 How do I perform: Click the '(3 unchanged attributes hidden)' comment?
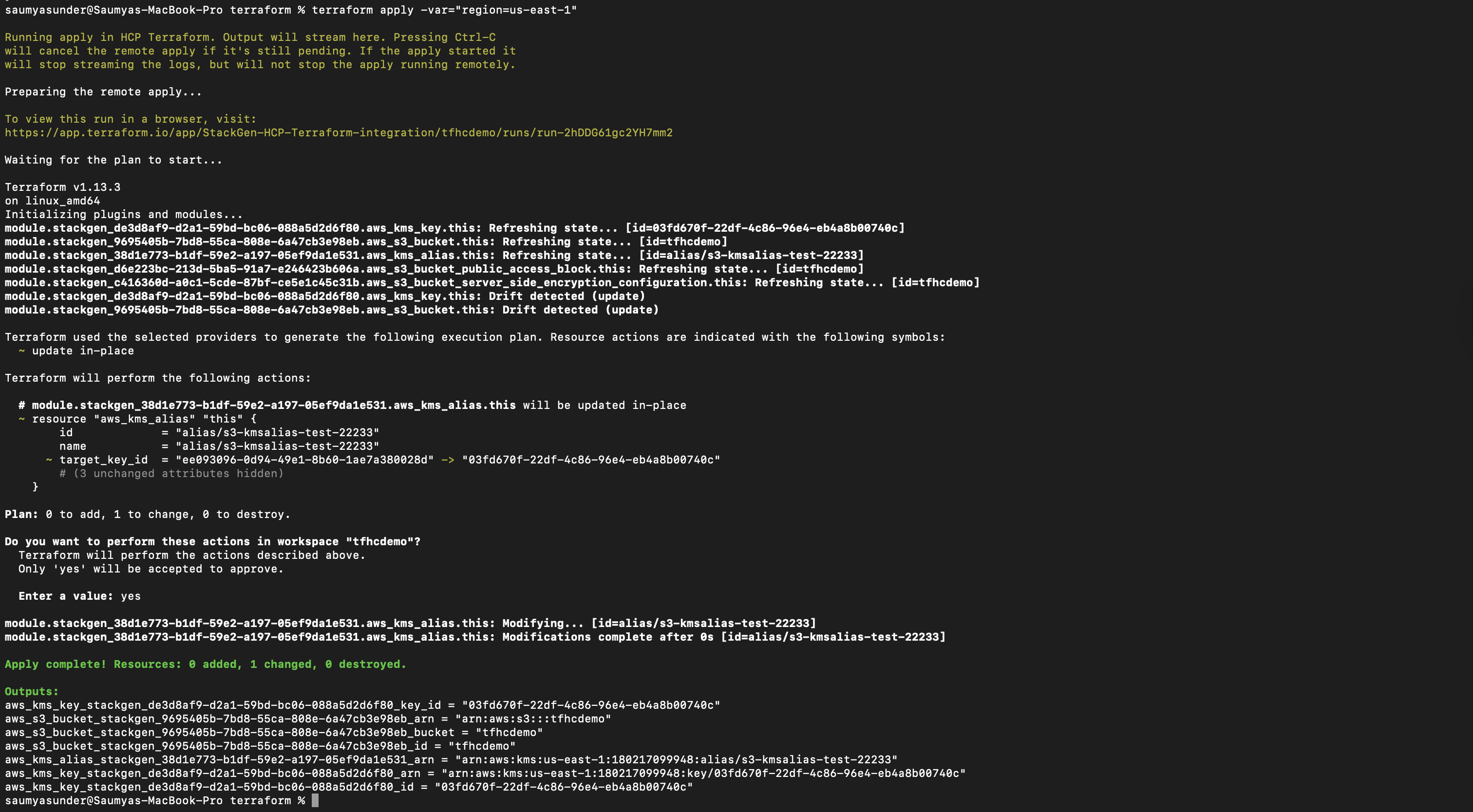tap(171, 473)
